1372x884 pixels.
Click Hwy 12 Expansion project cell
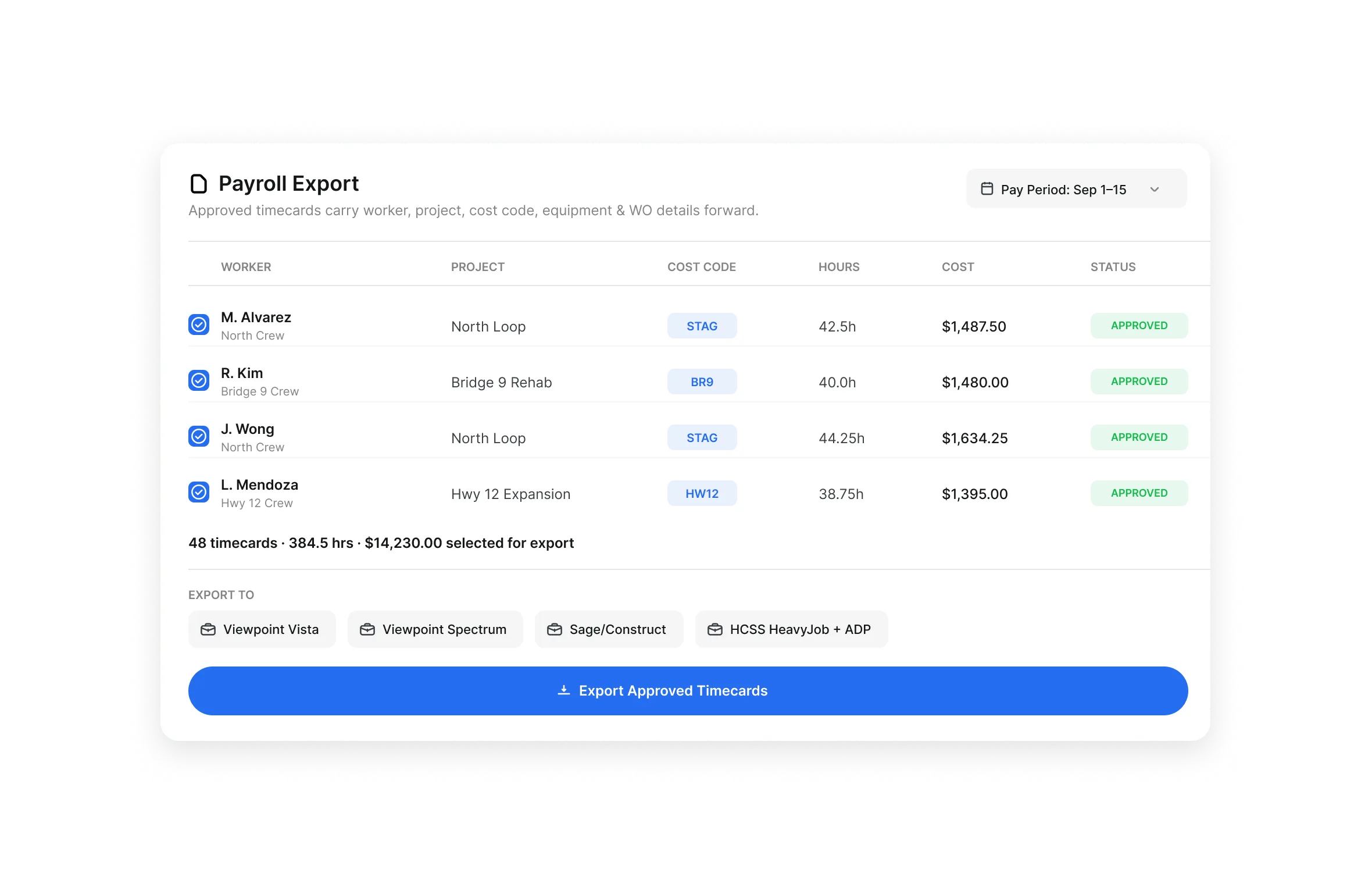point(511,494)
